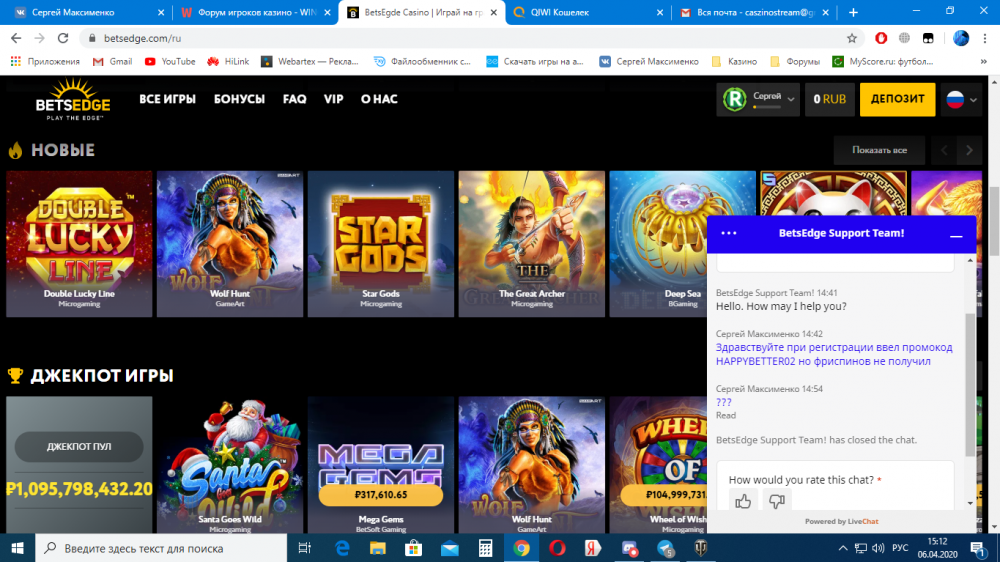The image size is (1000, 562).
Task: Open a new Chrome tab
Action: click(x=853, y=12)
